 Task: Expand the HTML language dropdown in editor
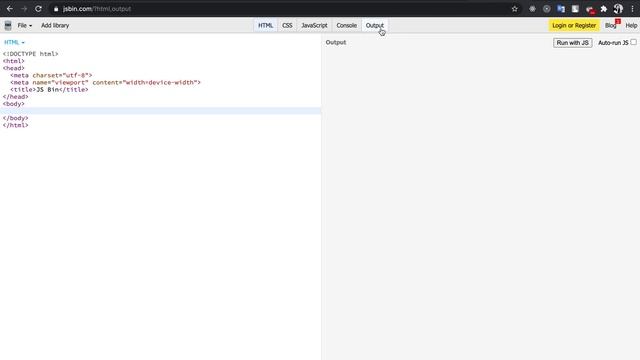(14, 42)
